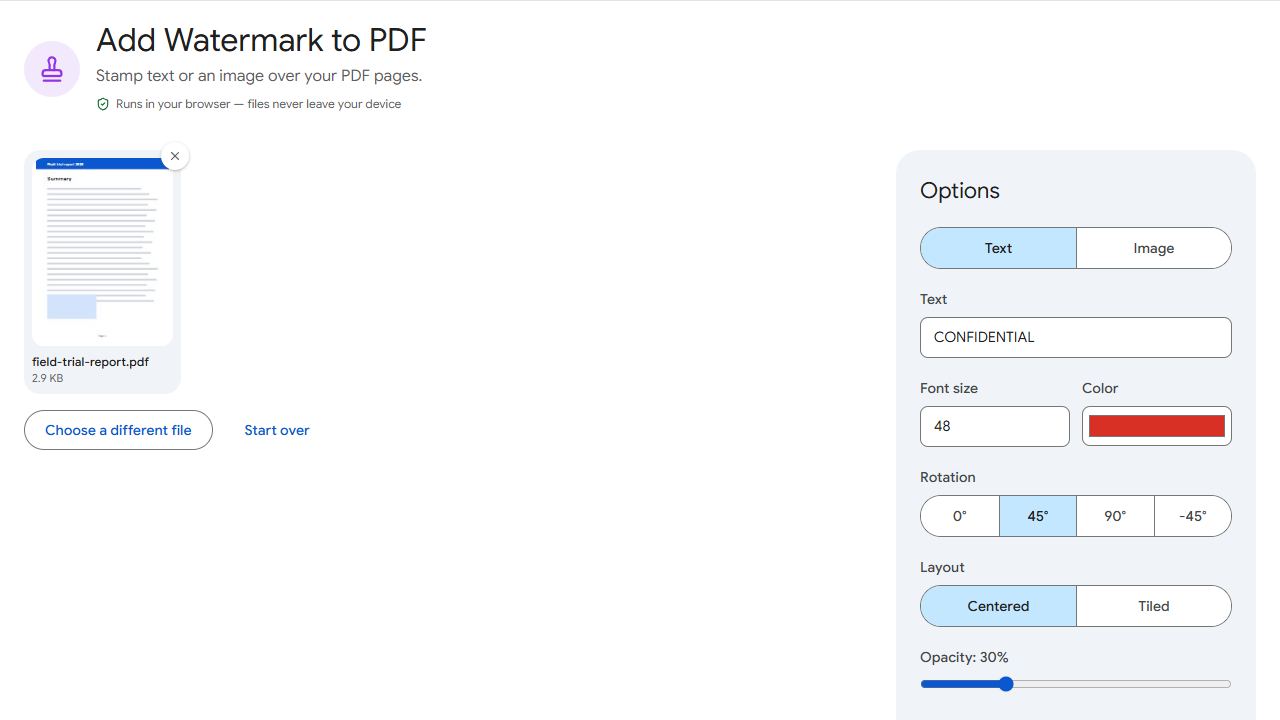Select the 45° rotation option
The height and width of the screenshot is (720, 1280).
tap(1038, 516)
